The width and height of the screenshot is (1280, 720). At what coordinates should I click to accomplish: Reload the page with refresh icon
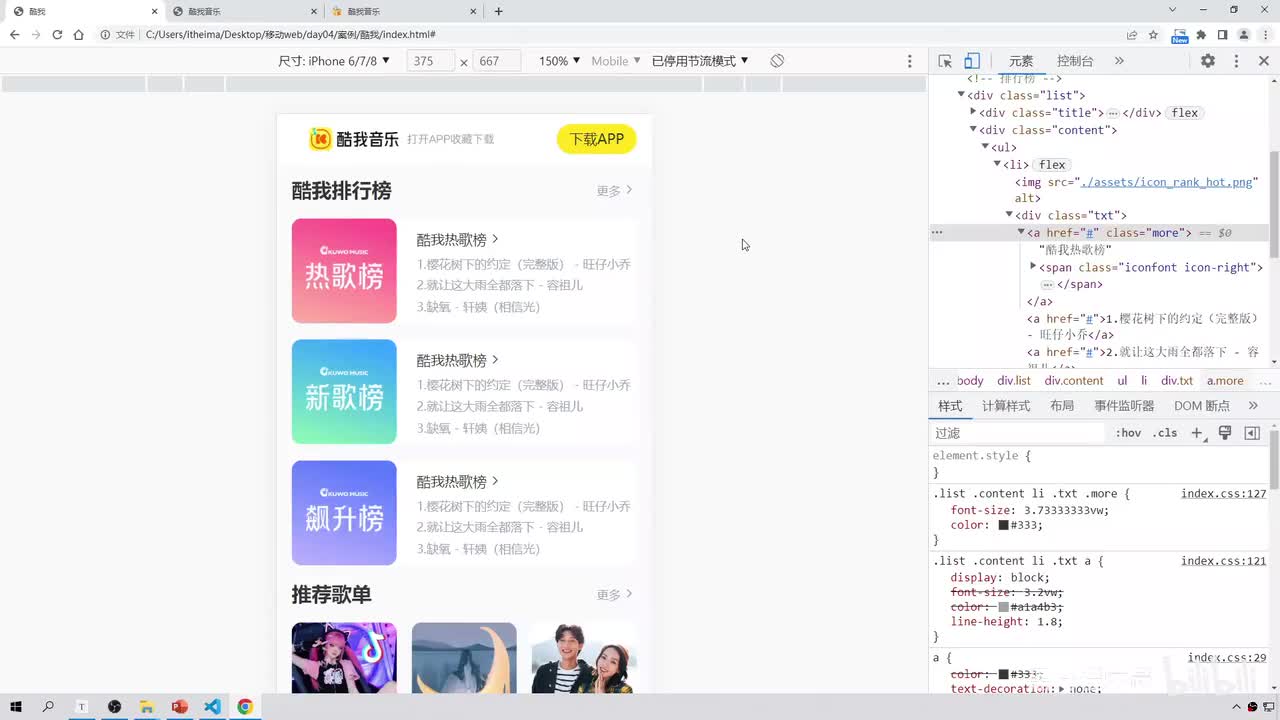coord(57,35)
